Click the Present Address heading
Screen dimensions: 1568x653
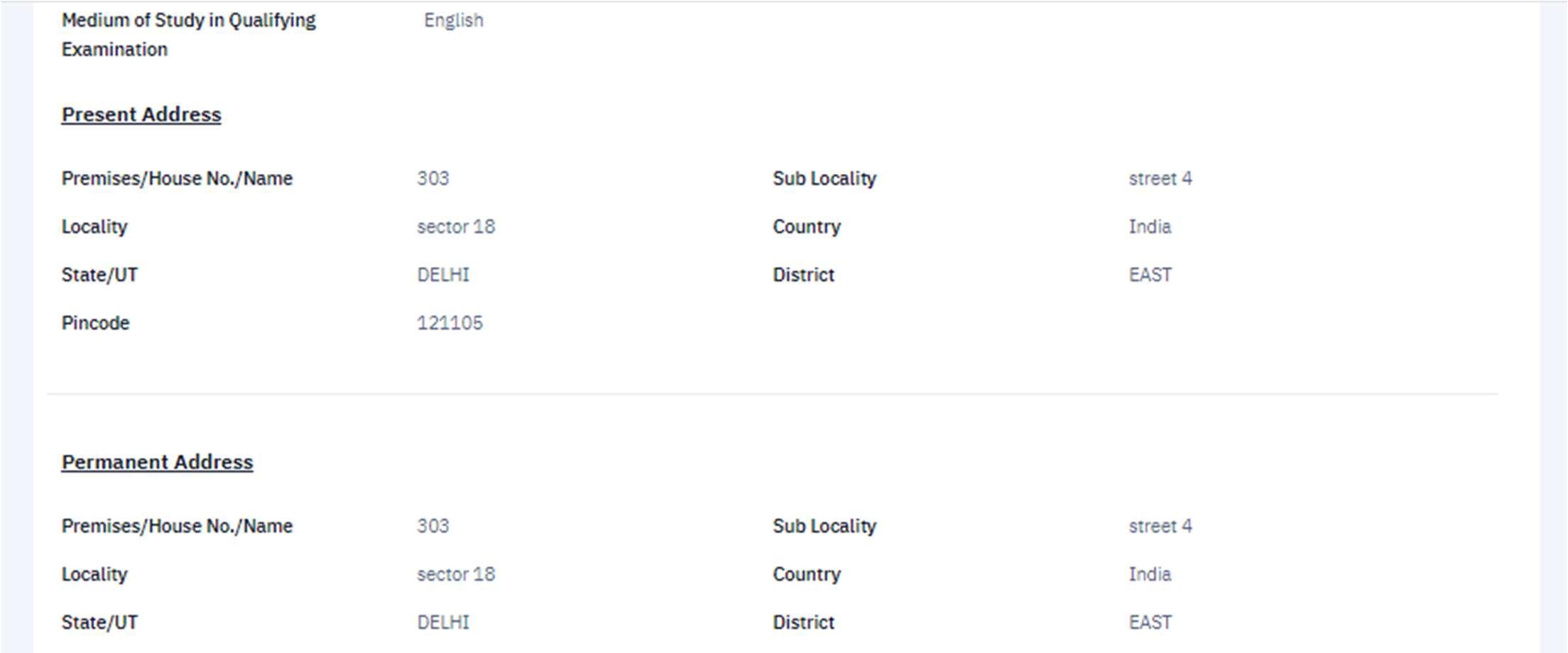pos(141,114)
